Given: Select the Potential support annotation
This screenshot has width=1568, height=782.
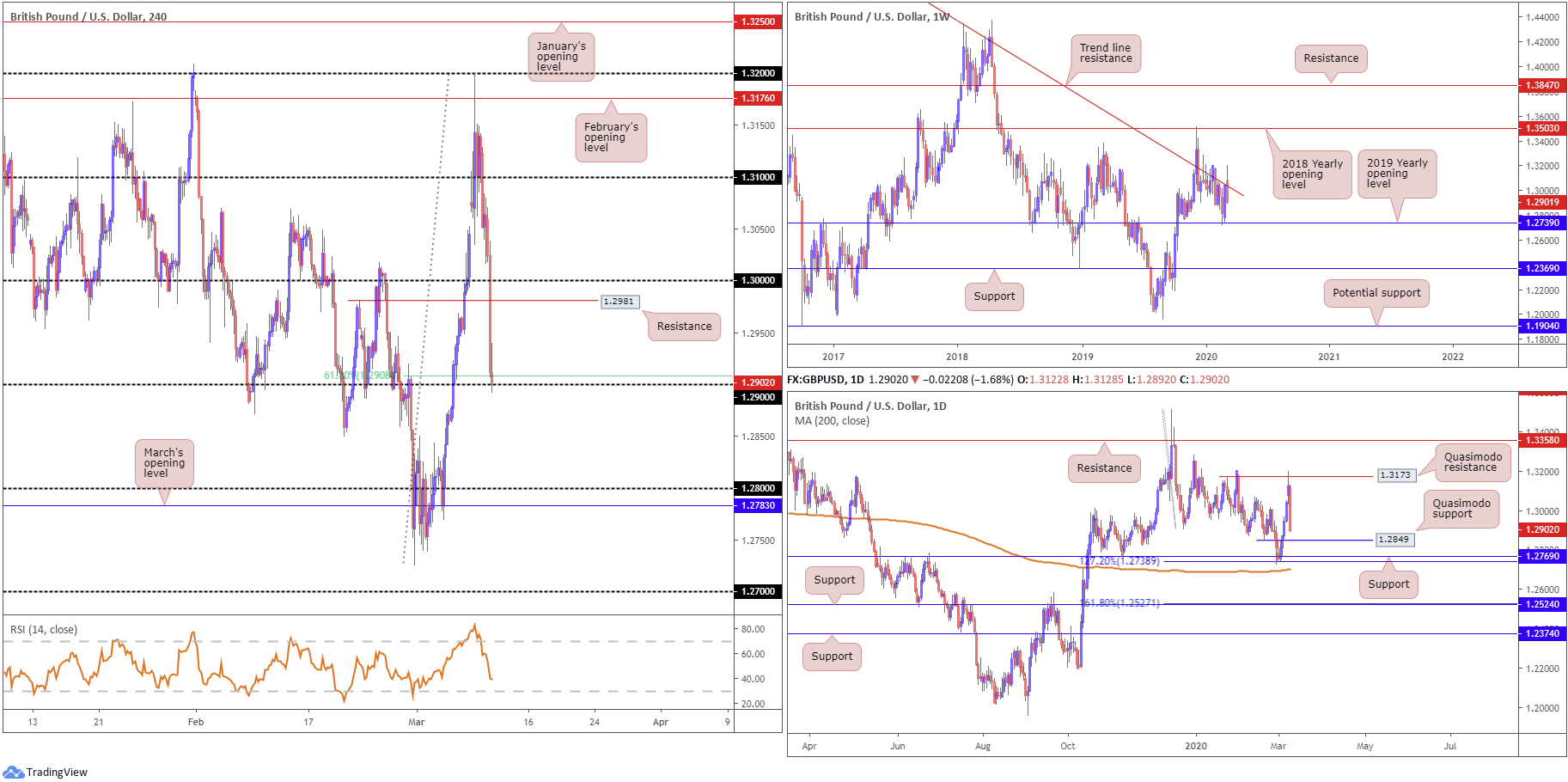Looking at the screenshot, I should coord(1376,293).
